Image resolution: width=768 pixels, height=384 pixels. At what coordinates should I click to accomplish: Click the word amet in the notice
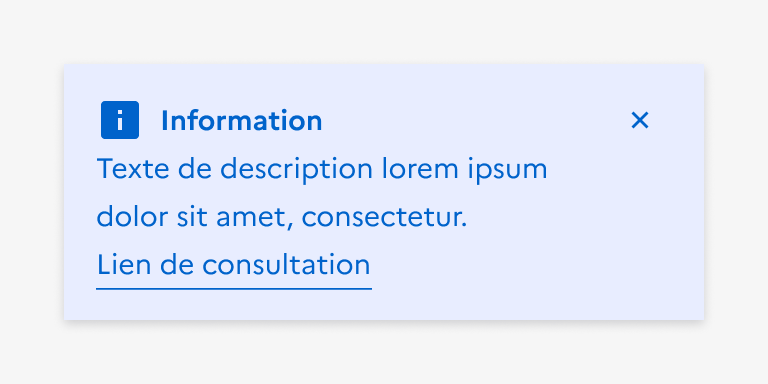255,217
